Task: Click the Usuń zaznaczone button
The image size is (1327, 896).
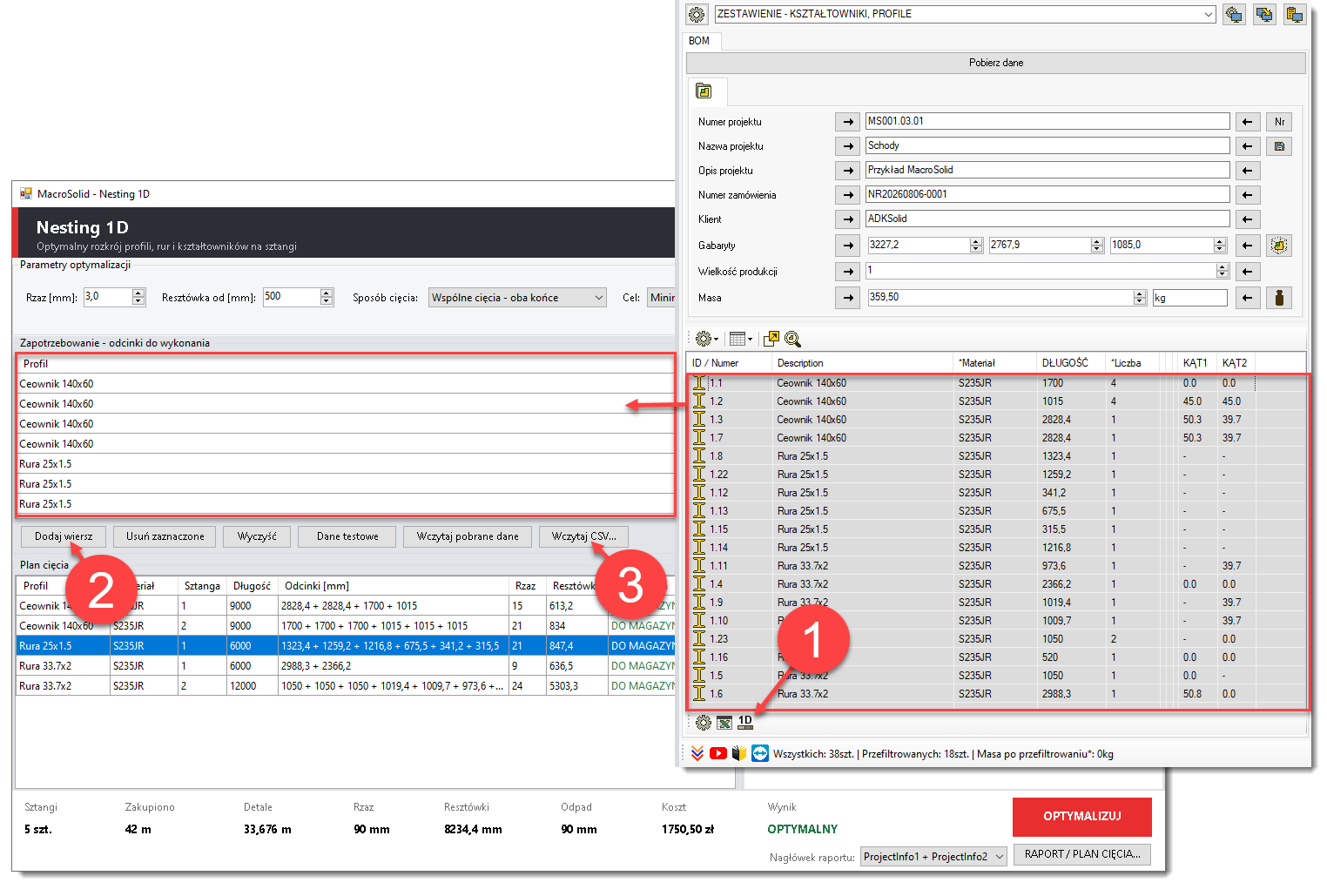Action: 165,536
